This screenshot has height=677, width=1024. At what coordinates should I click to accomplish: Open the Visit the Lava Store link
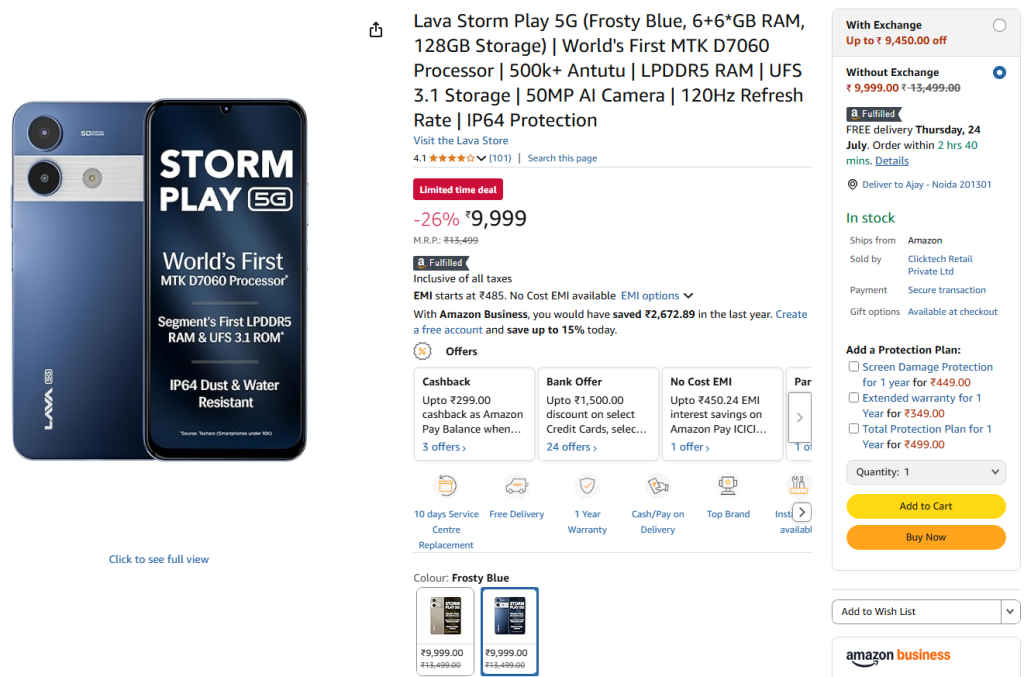(461, 141)
